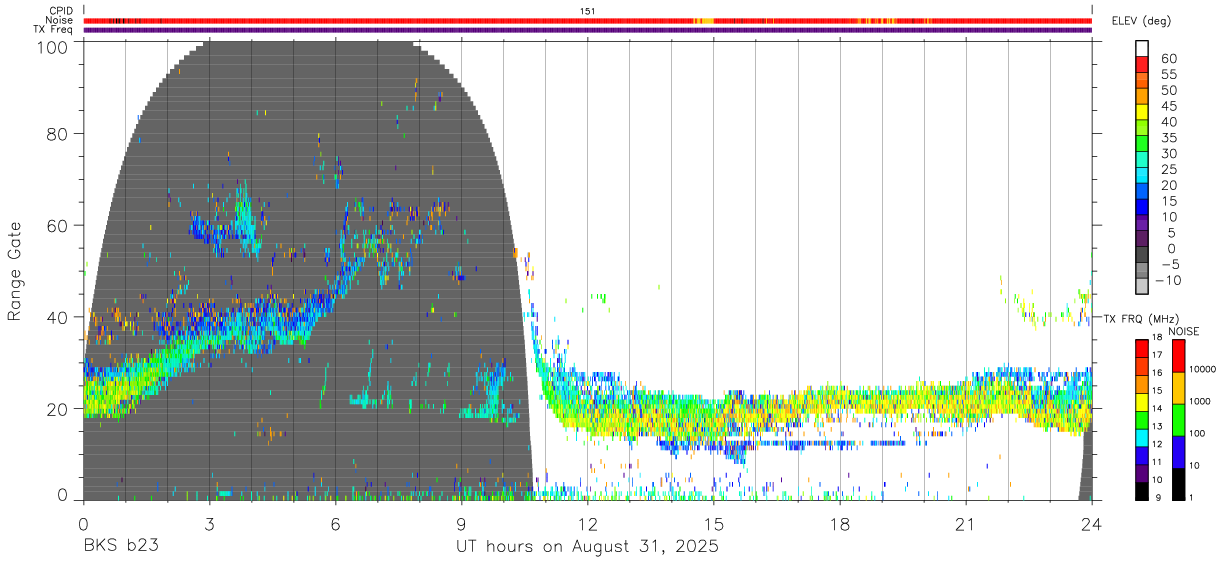
Task: Click the '45' label on the ELEV scale
Action: (x=1168, y=106)
